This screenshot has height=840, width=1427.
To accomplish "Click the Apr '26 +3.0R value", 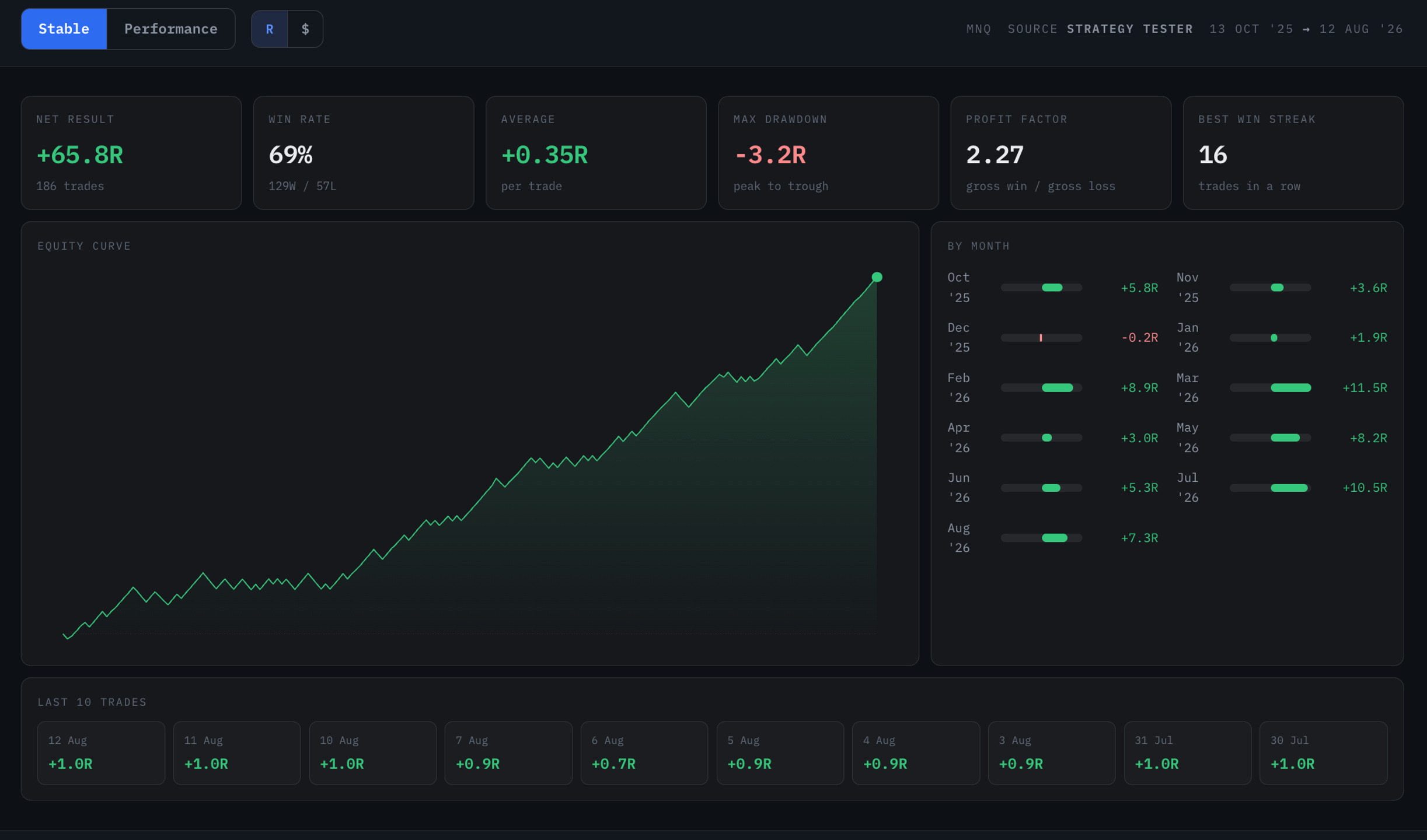I will [1139, 438].
